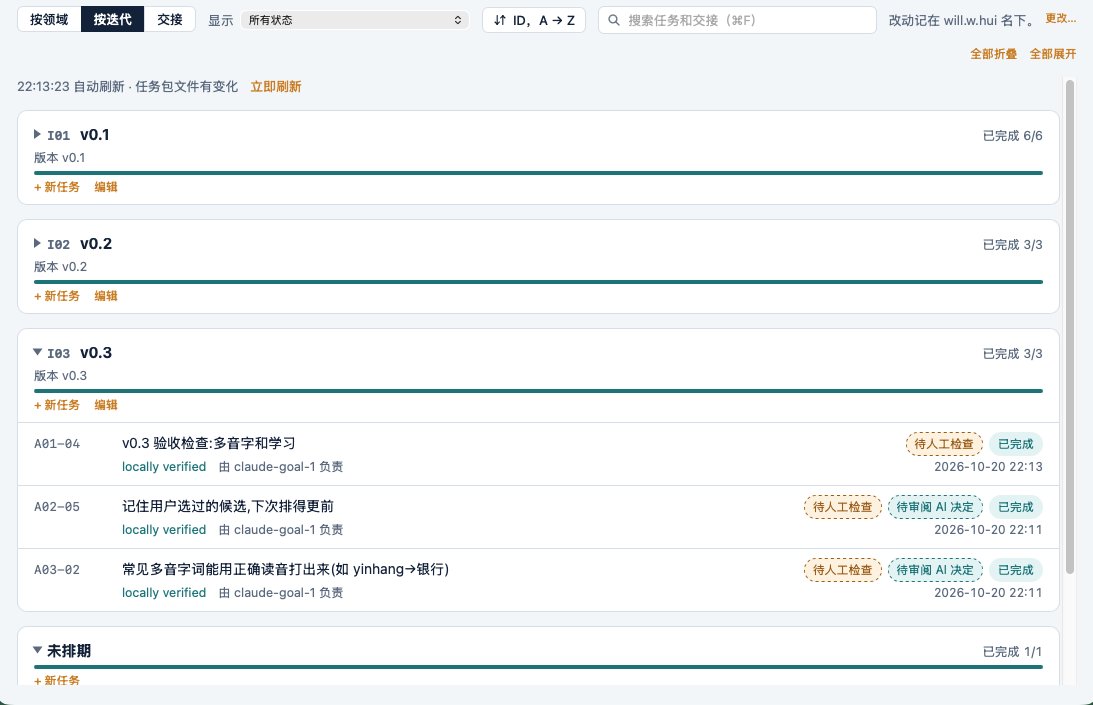1093x705 pixels.
Task: Click v0.3 progress bar
Action: coord(538,391)
